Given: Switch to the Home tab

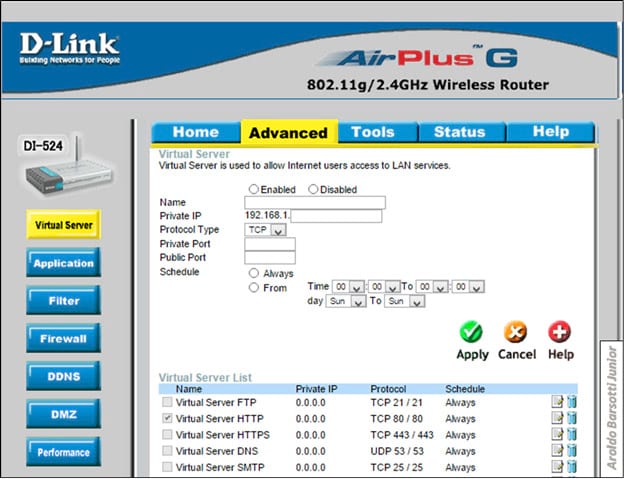Looking at the screenshot, I should click(196, 132).
